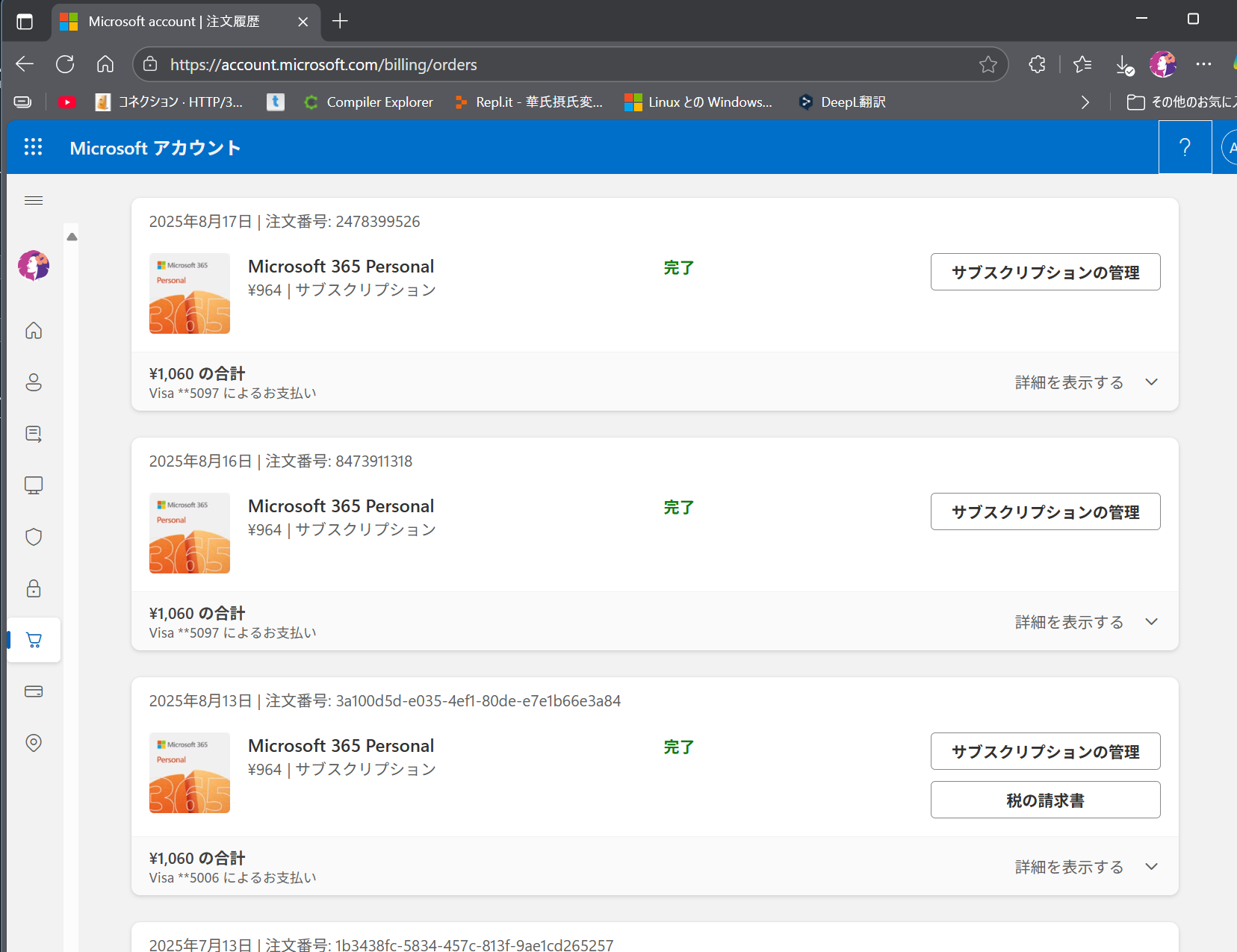Screen dimensions: 1237x952
Task: Open the 税の請求書 tax invoice
Action: [1045, 800]
